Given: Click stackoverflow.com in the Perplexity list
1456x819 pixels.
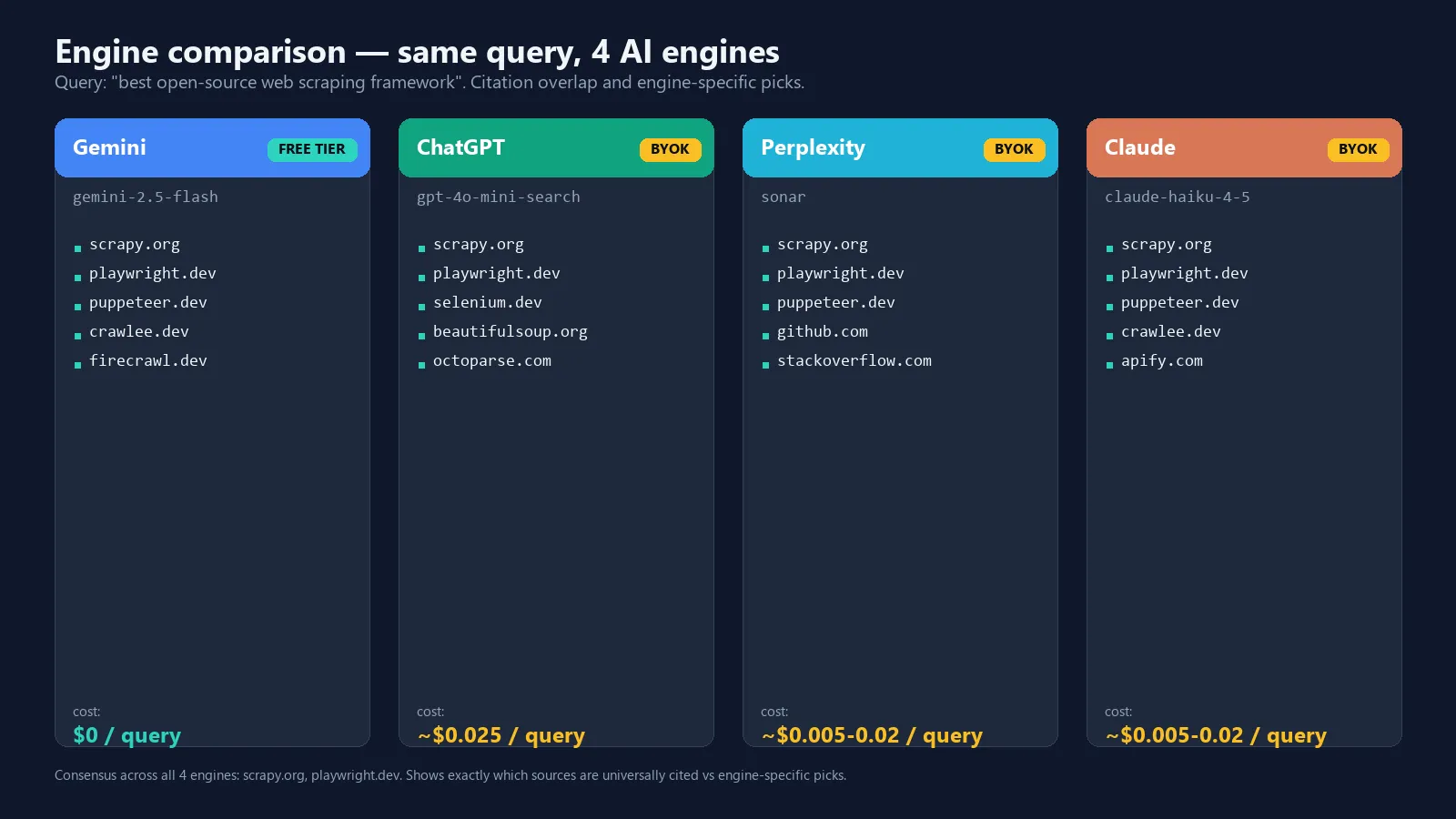Looking at the screenshot, I should coord(854,360).
